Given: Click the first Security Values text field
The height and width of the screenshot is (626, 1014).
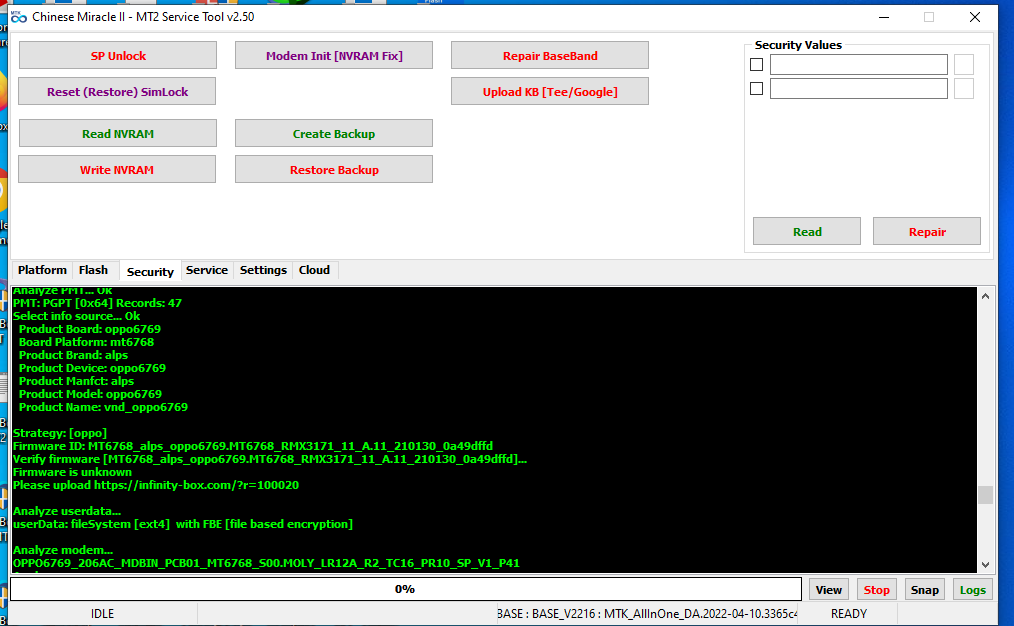Looking at the screenshot, I should coord(858,65).
